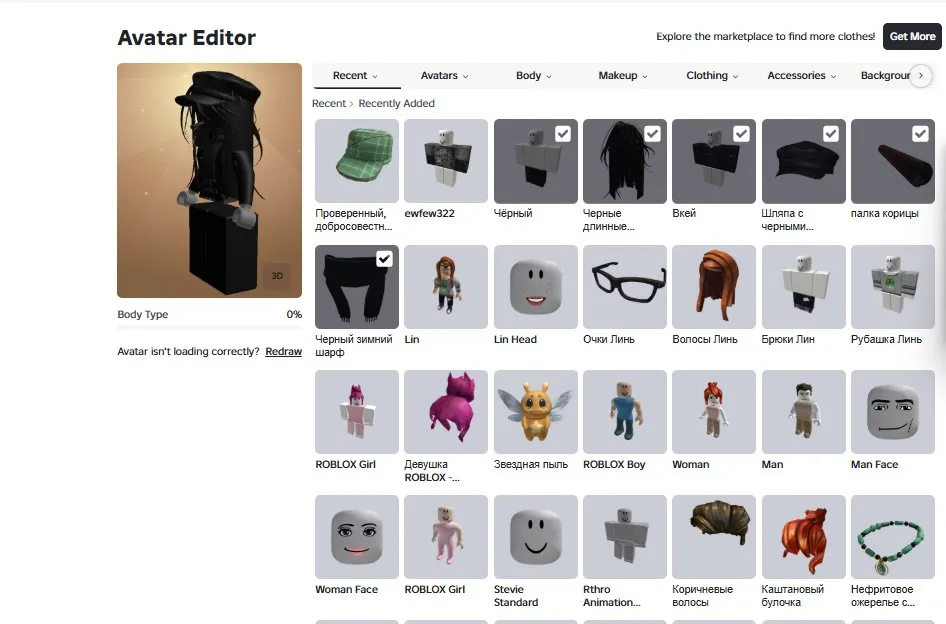Select the Брюки Лин pants item
This screenshot has width=946, height=624.
coord(804,287)
